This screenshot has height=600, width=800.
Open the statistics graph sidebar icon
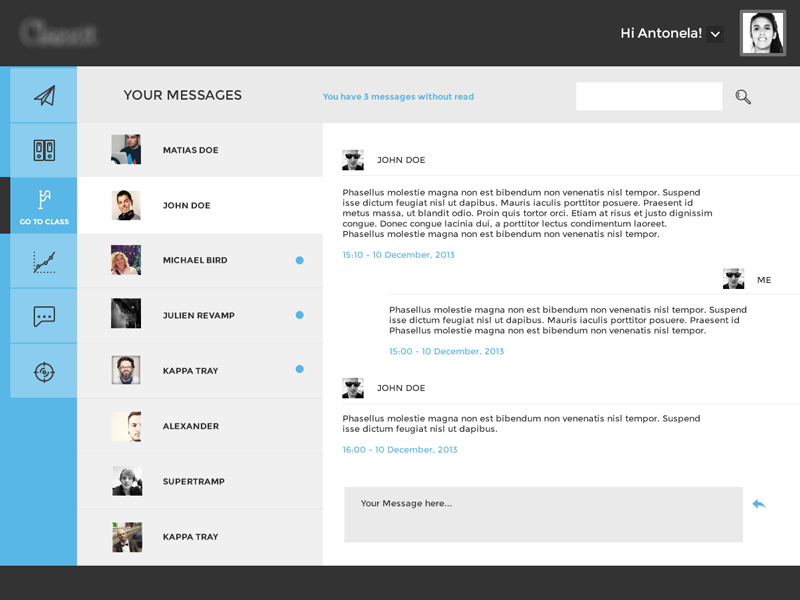click(x=42, y=260)
